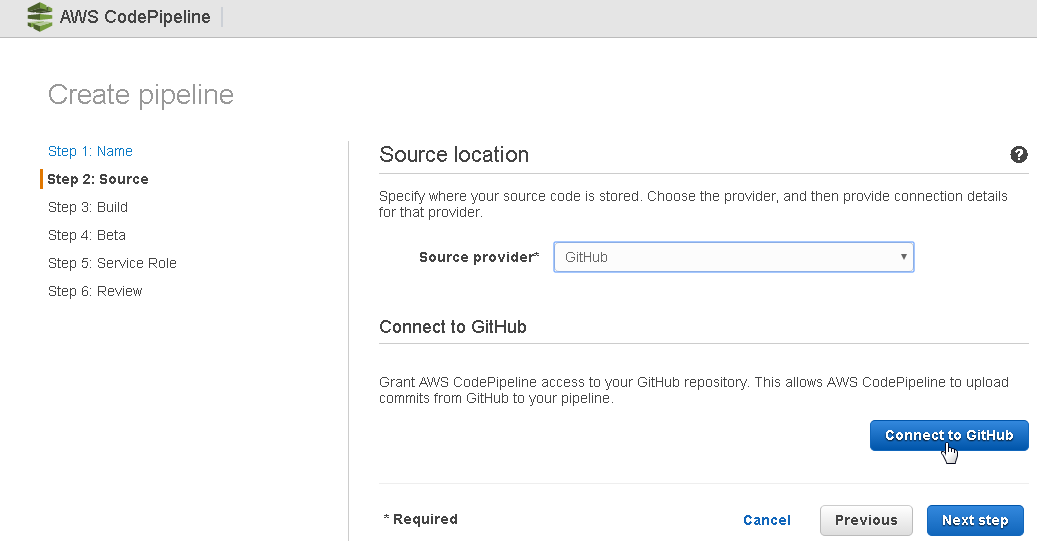Select Step 4: Beta in the wizard steps
Viewport: 1037px width, 552px height.
87,235
